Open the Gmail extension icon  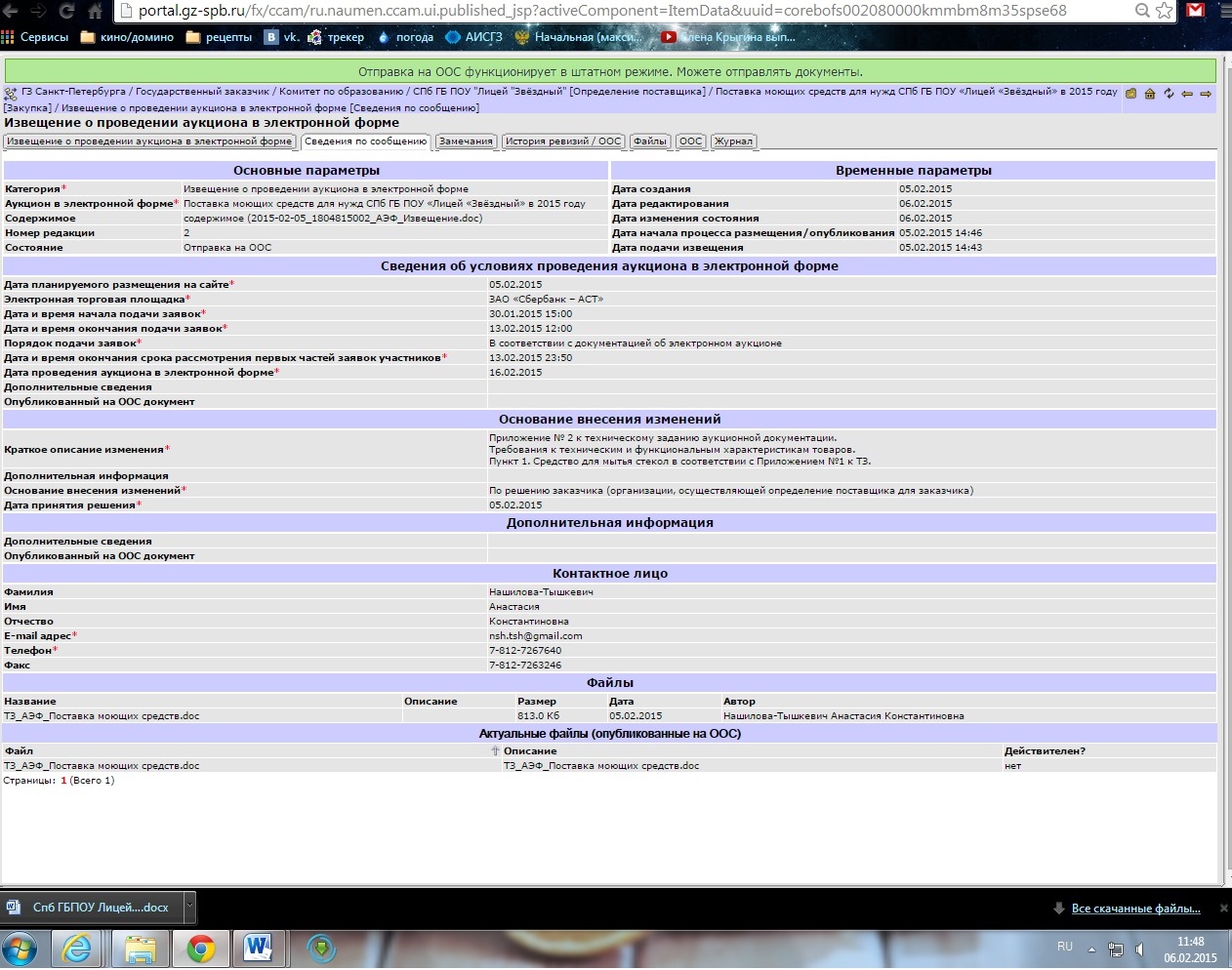[1196, 11]
